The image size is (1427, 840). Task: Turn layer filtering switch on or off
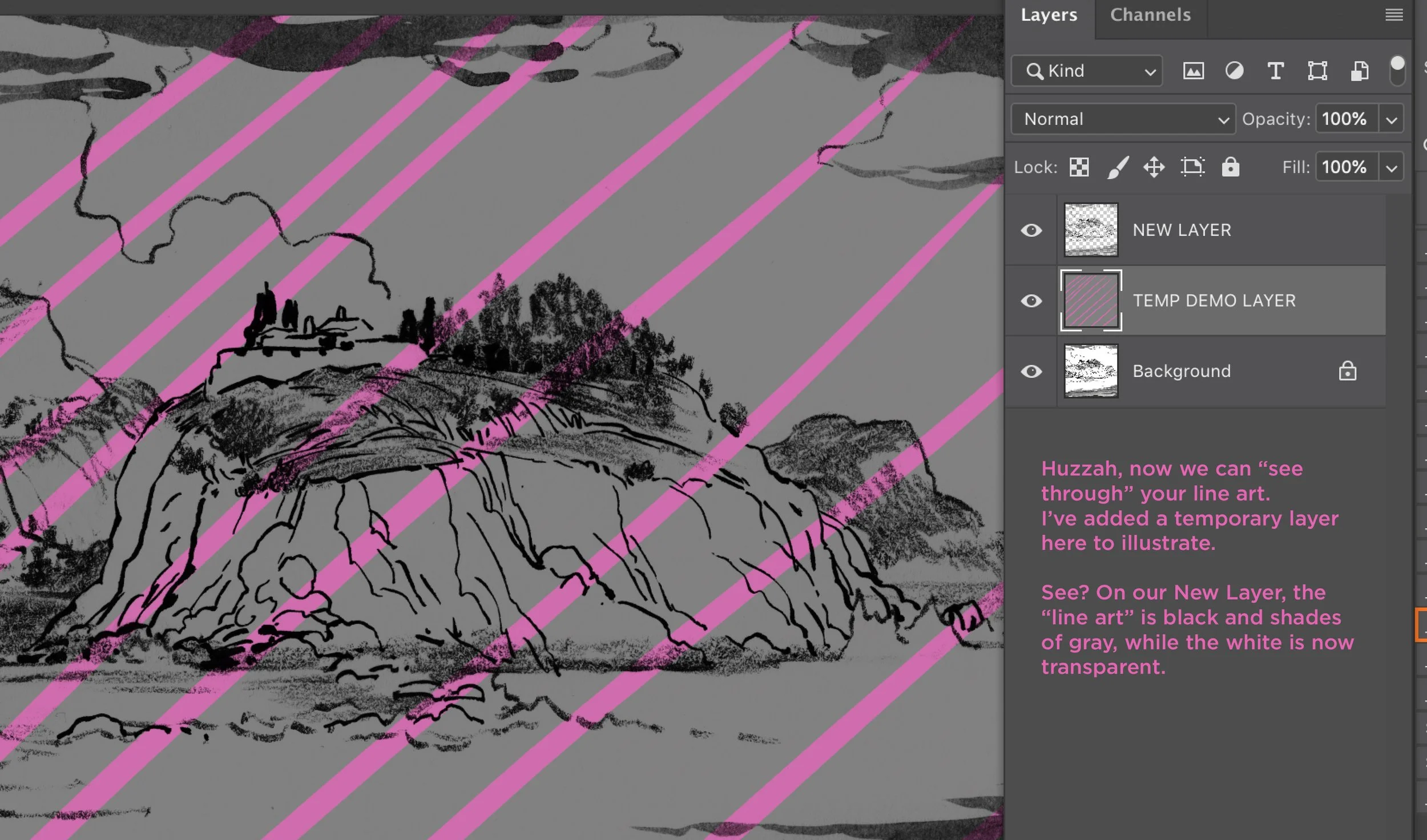(1397, 71)
